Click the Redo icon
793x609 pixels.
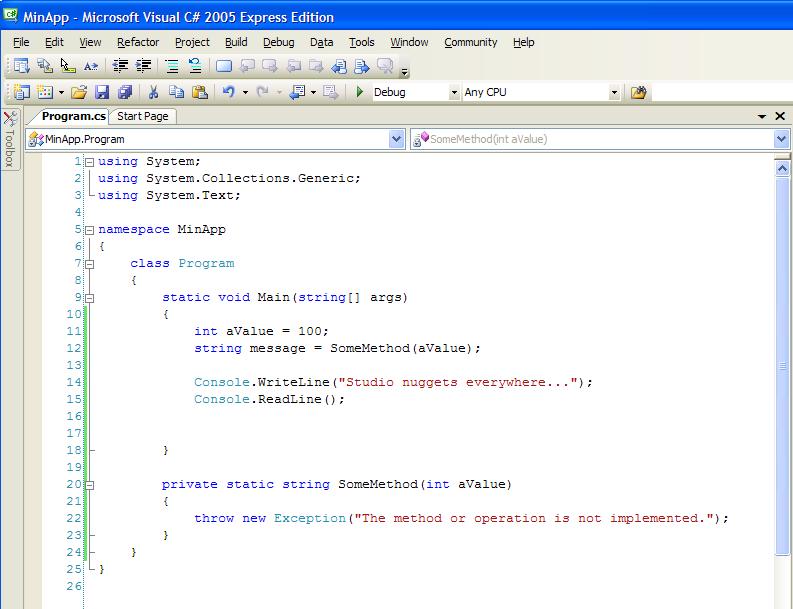[x=262, y=92]
